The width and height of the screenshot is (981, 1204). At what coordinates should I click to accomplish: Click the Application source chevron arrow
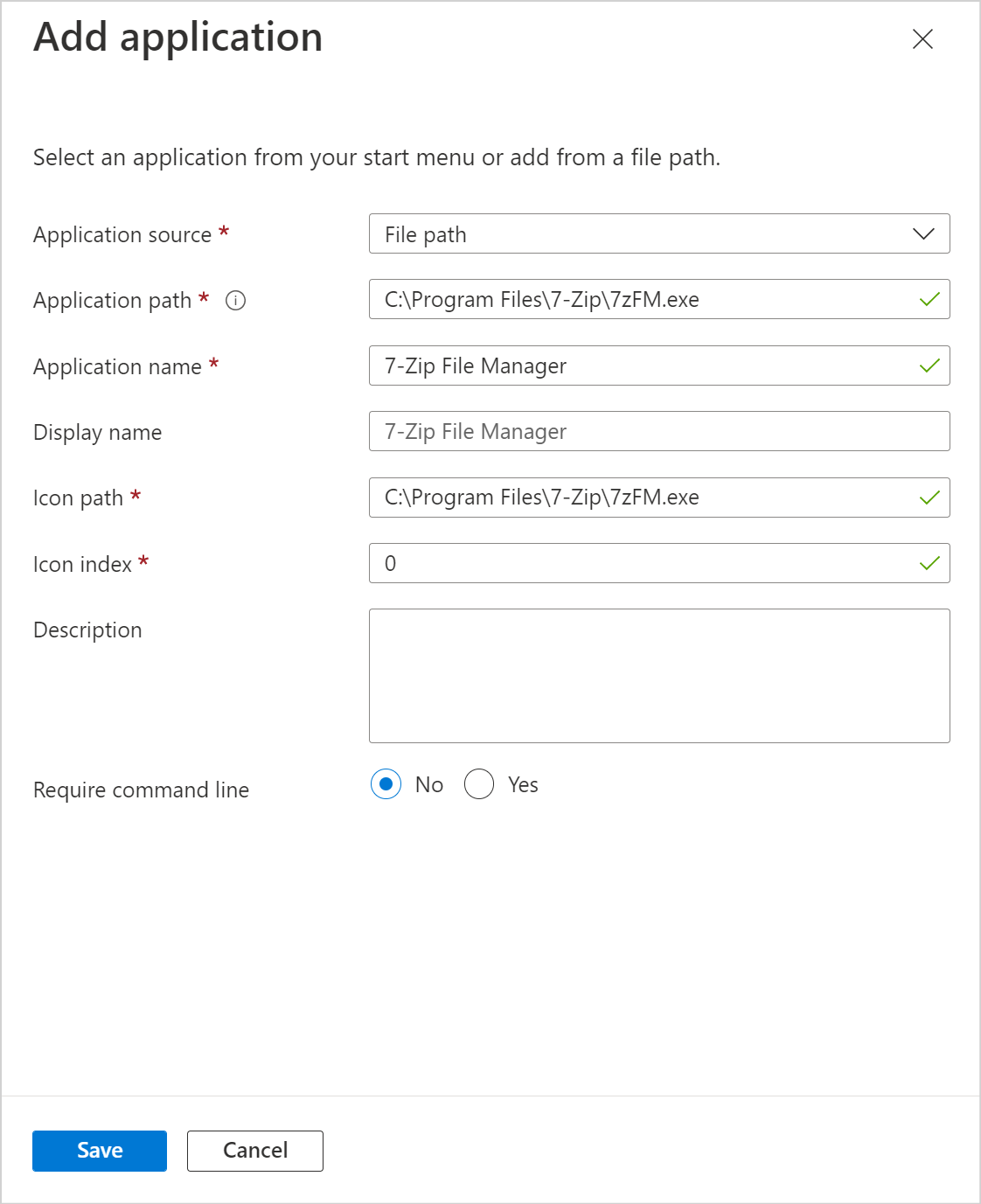[923, 234]
